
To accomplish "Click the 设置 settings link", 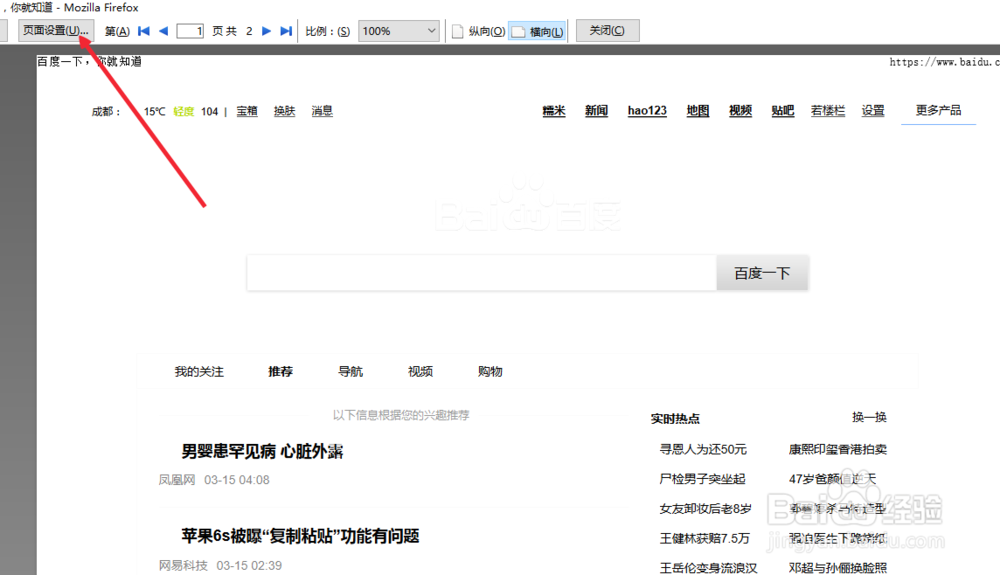I will point(873,110).
